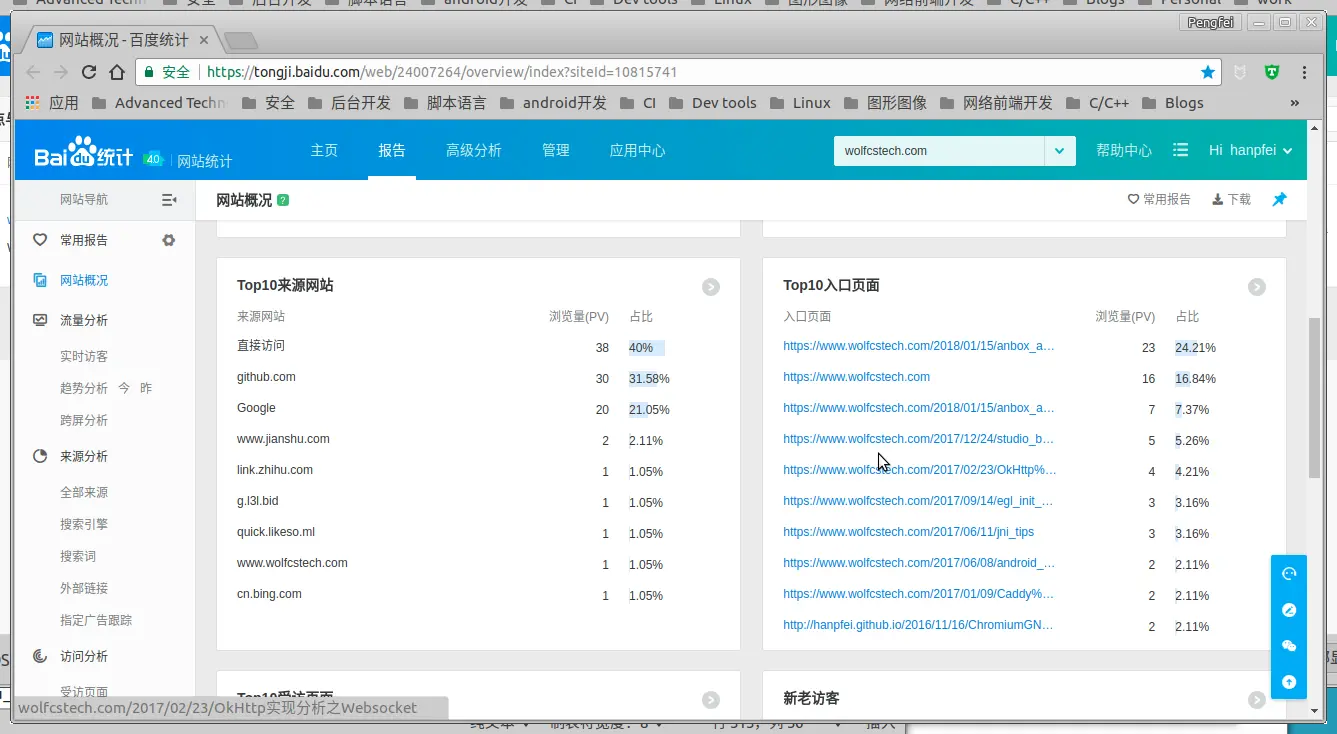Open 搜索词 in sidebar
This screenshot has height=734, width=1337.
[x=78, y=556]
